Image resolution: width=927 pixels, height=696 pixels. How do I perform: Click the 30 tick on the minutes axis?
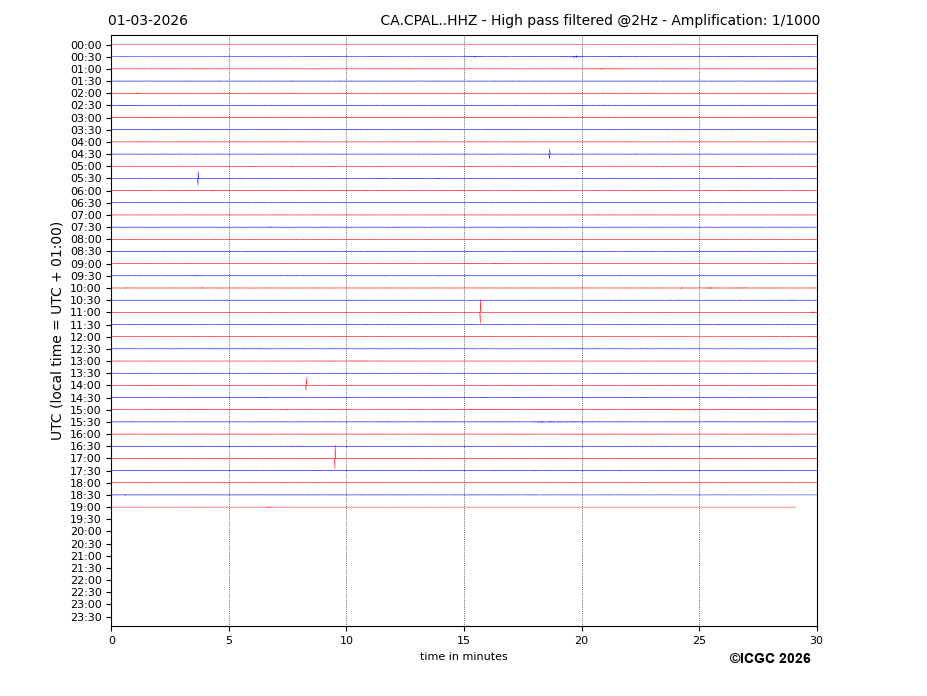[816, 640]
